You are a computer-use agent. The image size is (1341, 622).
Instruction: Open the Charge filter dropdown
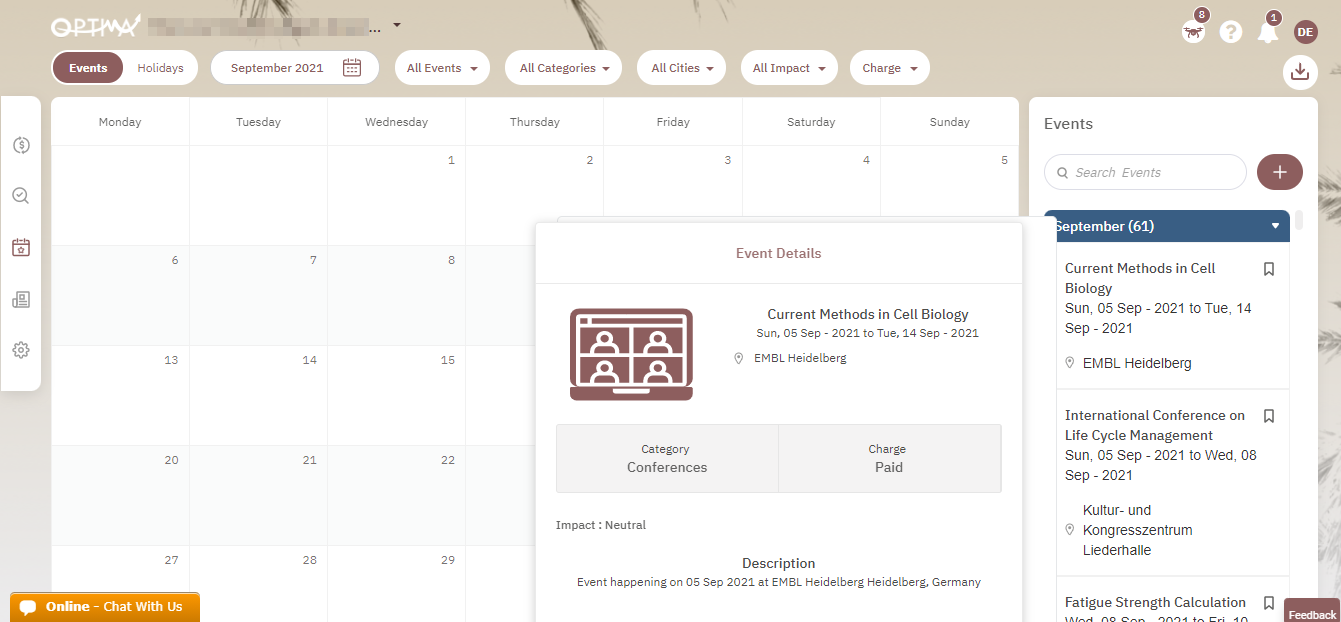(890, 68)
